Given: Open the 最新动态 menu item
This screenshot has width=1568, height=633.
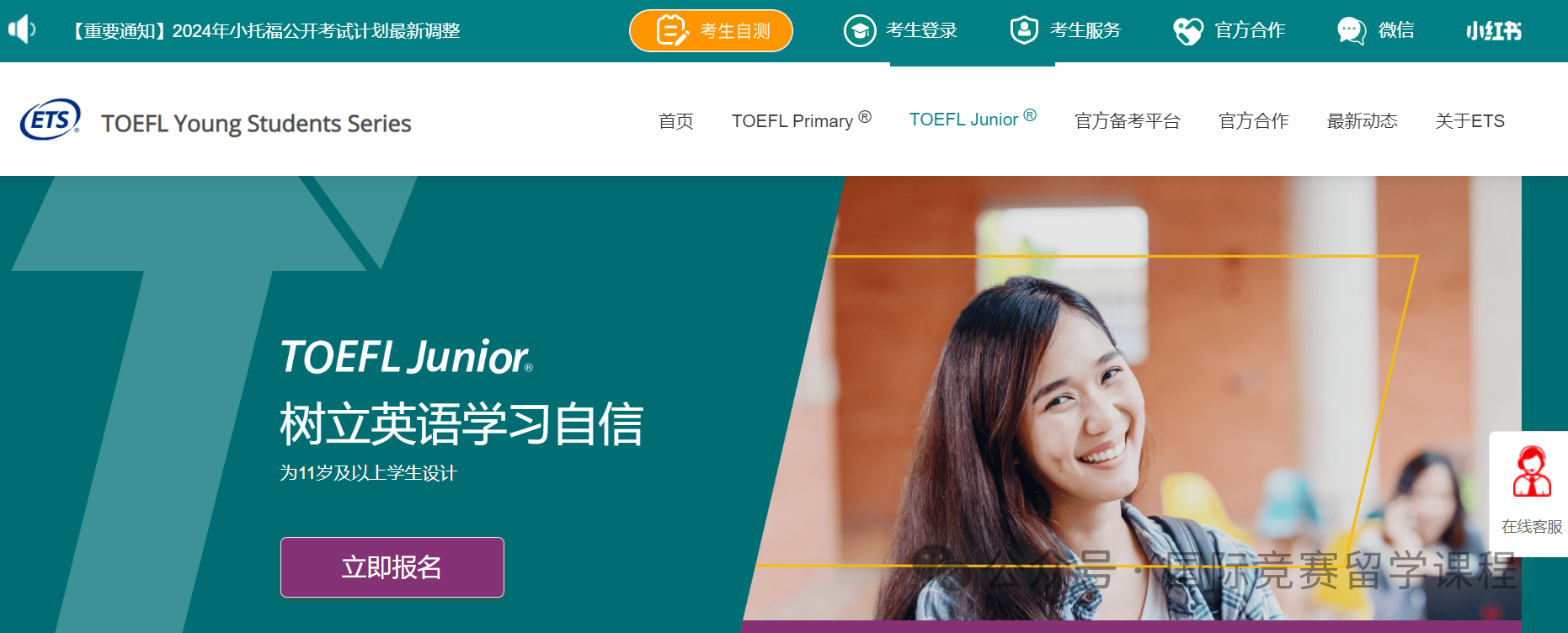Looking at the screenshot, I should (1363, 121).
